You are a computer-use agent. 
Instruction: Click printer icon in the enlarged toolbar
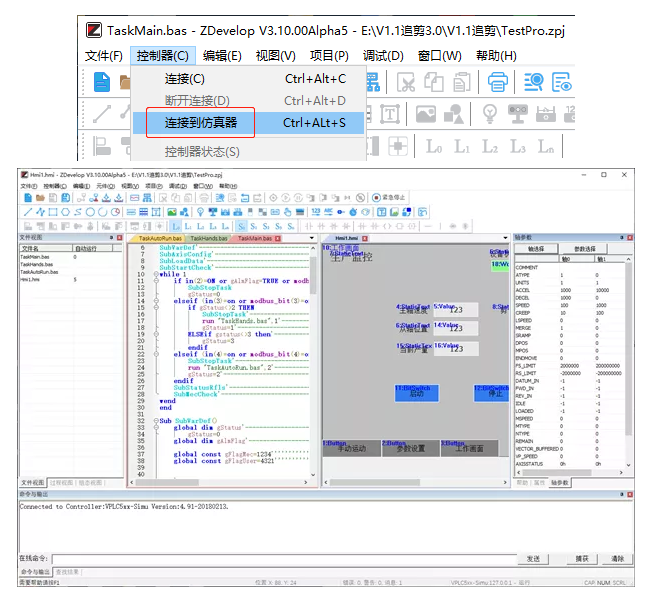[497, 82]
